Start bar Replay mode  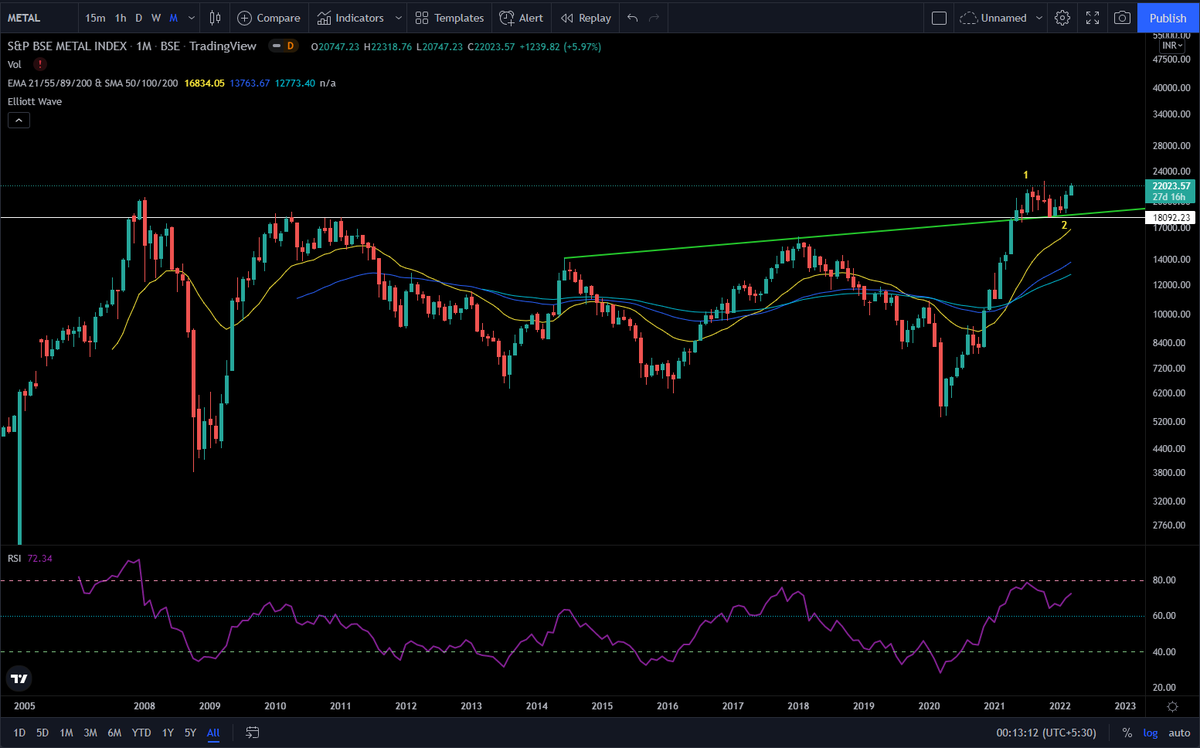coord(586,18)
